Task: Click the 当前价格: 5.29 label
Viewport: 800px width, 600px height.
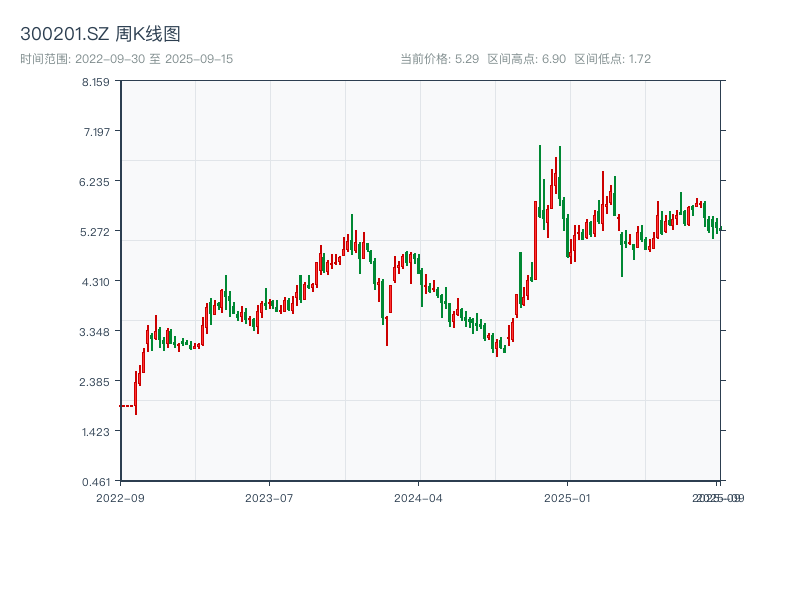Action: click(x=439, y=59)
